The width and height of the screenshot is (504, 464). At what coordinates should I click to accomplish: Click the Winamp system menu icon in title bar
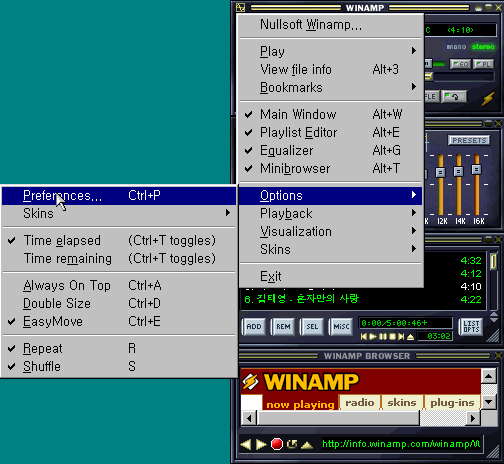[240, 7]
